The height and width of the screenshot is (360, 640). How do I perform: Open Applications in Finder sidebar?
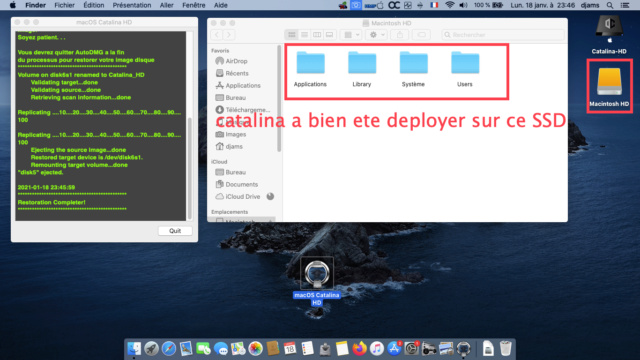coord(243,85)
